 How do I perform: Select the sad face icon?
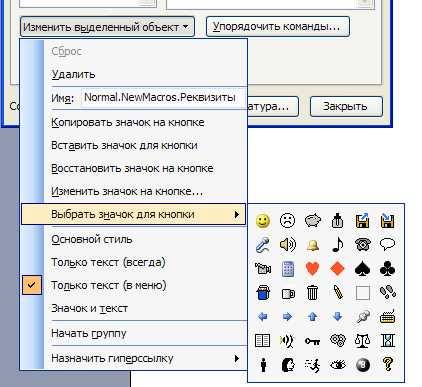pyautogui.click(x=287, y=221)
